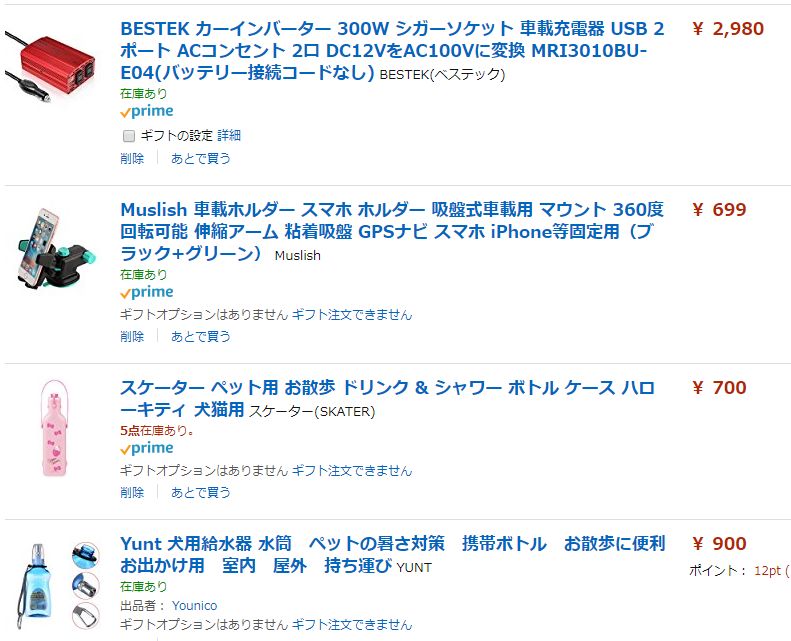Viewport: 791px width, 641px height.
Task: Enable the ギフトの設定 checkbox for BESTEK
Action: (128, 135)
